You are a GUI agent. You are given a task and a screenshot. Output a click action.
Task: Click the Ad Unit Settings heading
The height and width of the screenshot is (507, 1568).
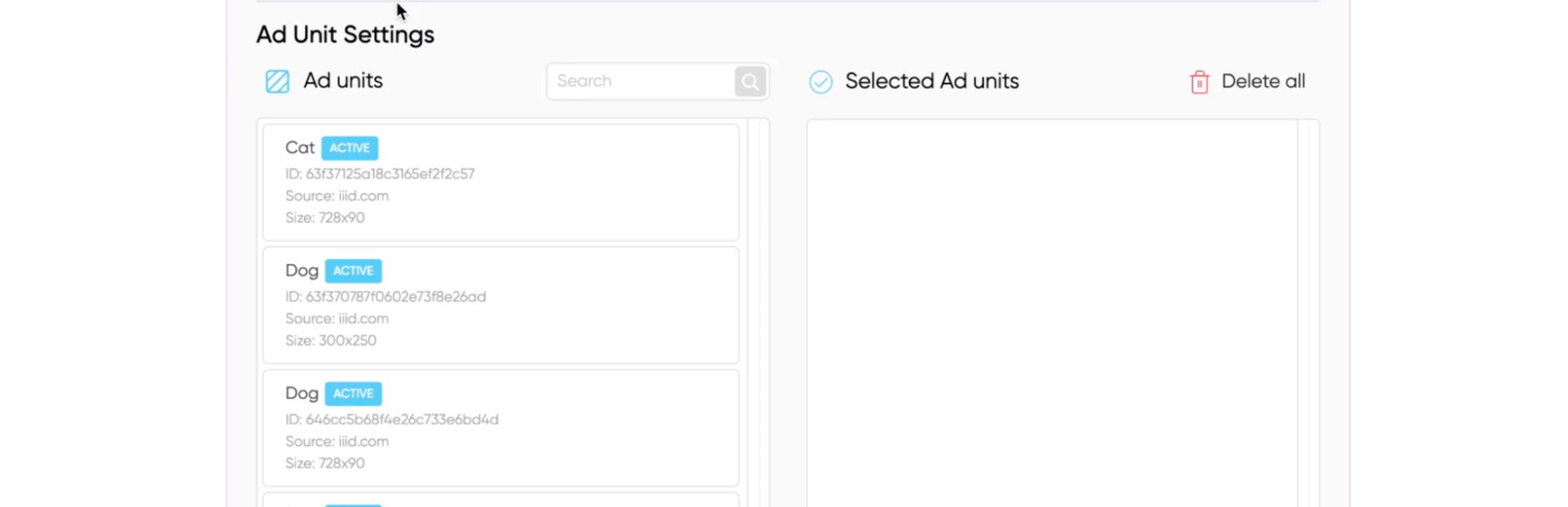coord(343,34)
